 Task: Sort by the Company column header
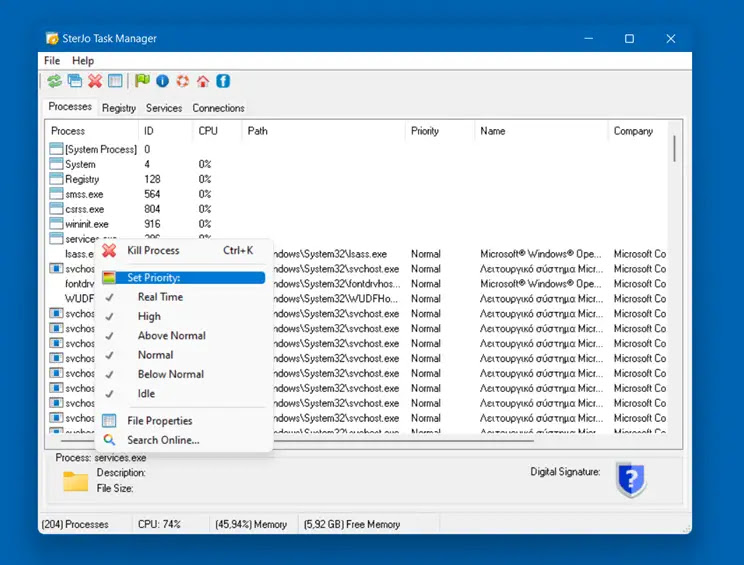pyautogui.click(x=638, y=131)
